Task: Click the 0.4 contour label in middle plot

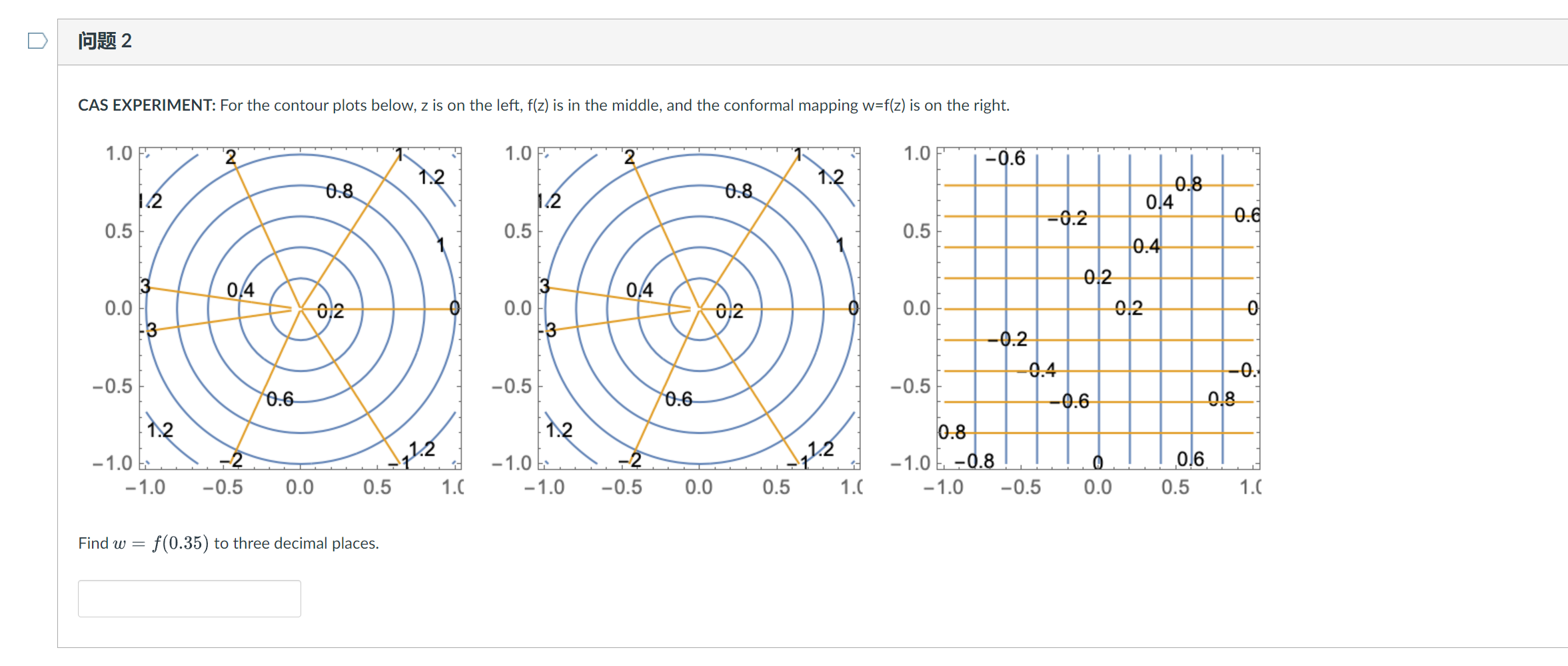Action: (x=638, y=289)
